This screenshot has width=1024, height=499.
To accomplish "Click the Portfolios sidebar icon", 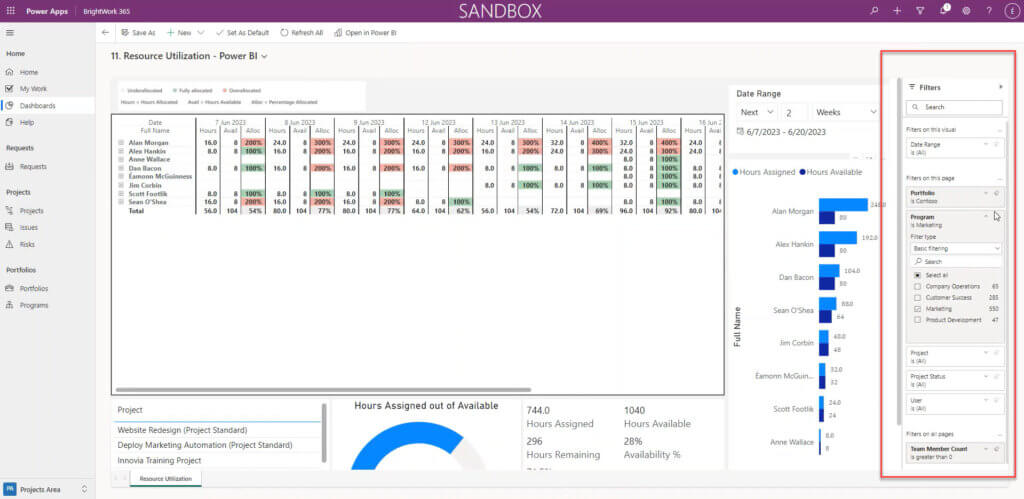I will click(9, 289).
